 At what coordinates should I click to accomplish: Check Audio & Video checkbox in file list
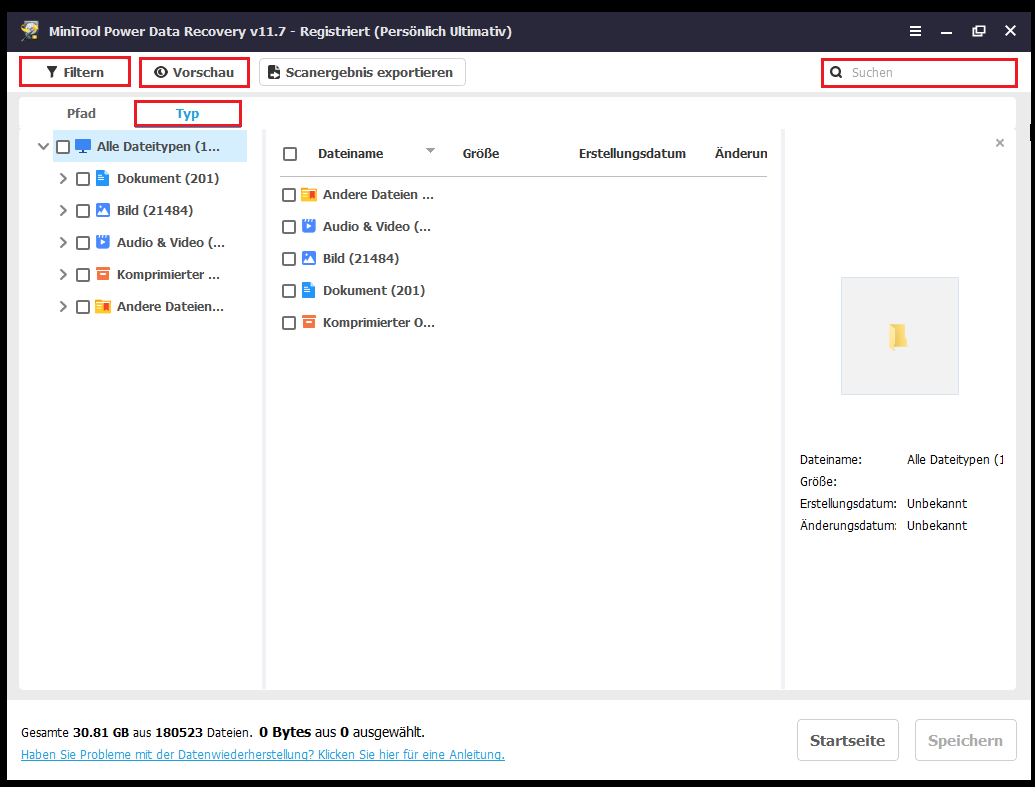tap(288, 227)
